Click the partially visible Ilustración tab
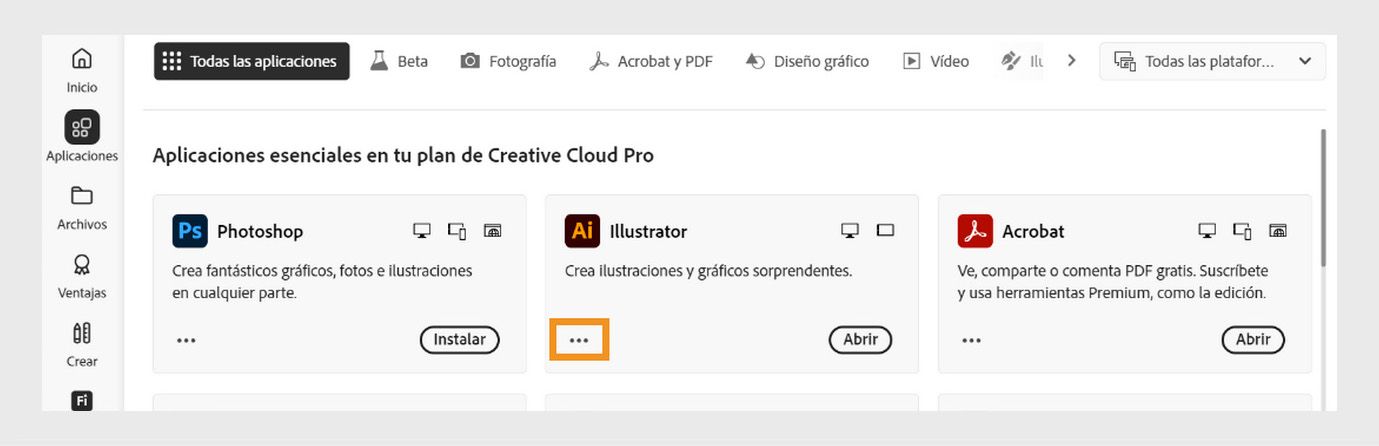 click(x=1022, y=61)
